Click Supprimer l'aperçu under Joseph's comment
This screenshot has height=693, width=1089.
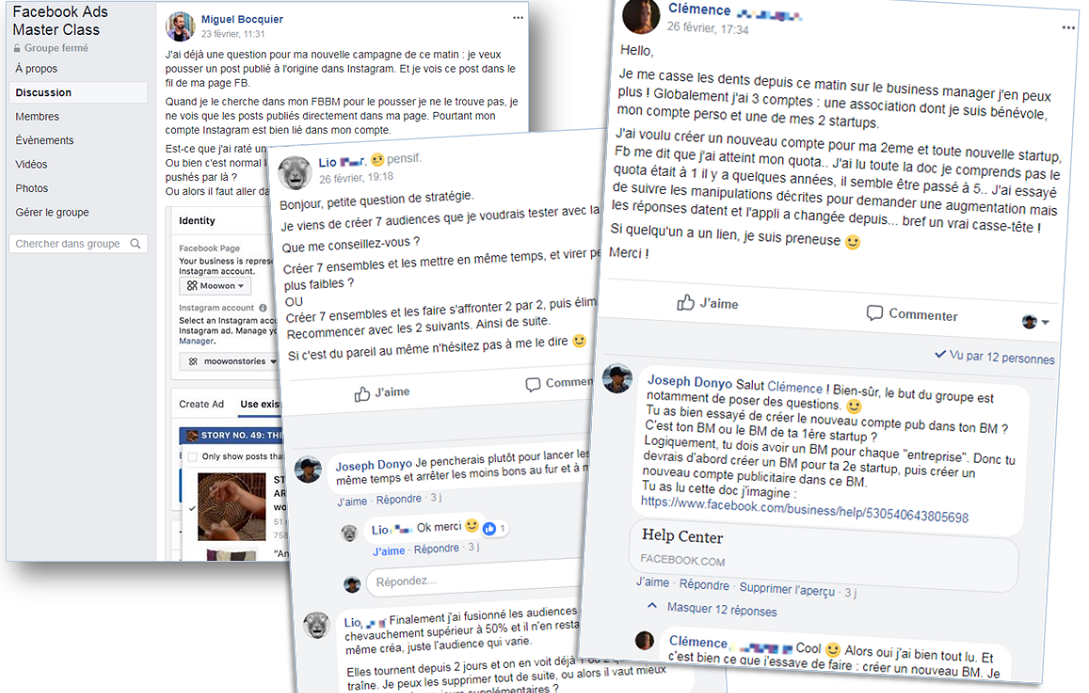[787, 589]
